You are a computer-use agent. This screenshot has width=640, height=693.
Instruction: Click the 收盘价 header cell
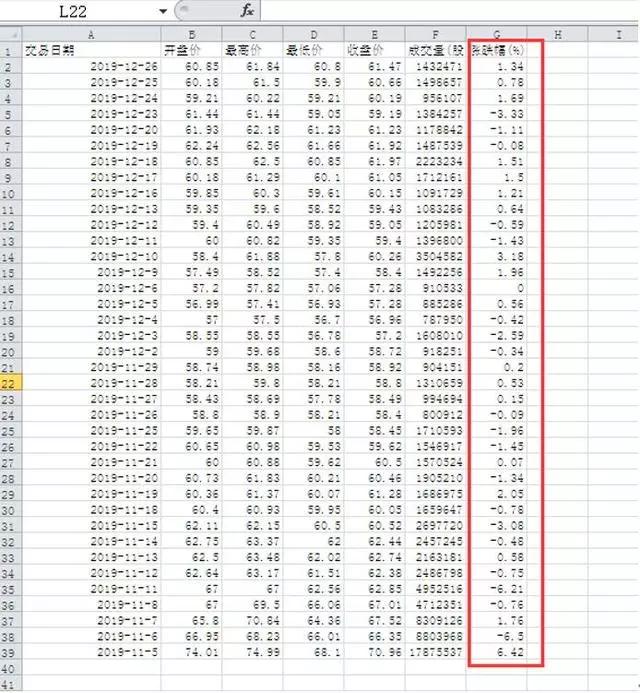pyautogui.click(x=374, y=50)
